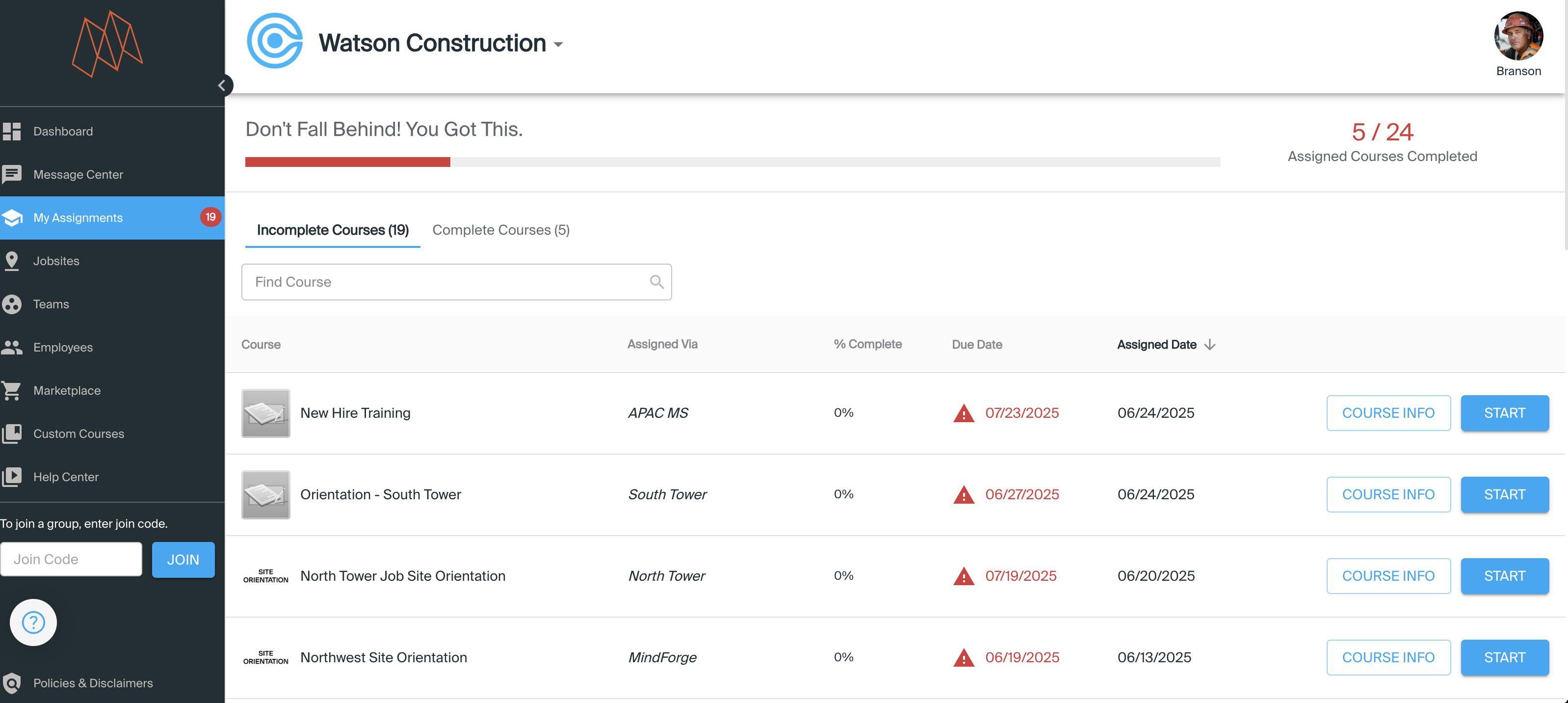Expand the Watson Construction company dropdown
This screenshot has height=703, width=1568.
tap(558, 44)
